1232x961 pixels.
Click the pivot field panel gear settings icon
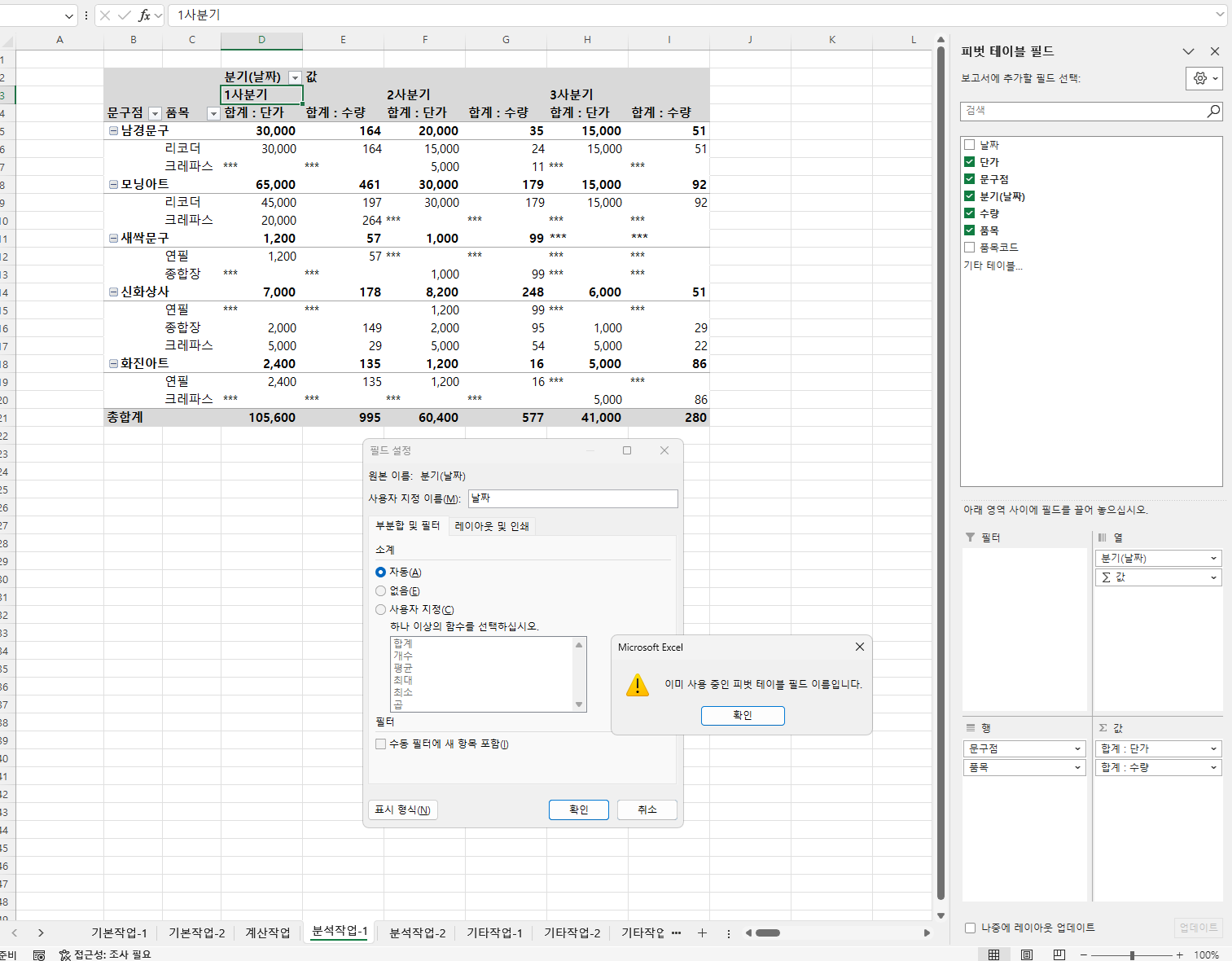pos(1199,78)
